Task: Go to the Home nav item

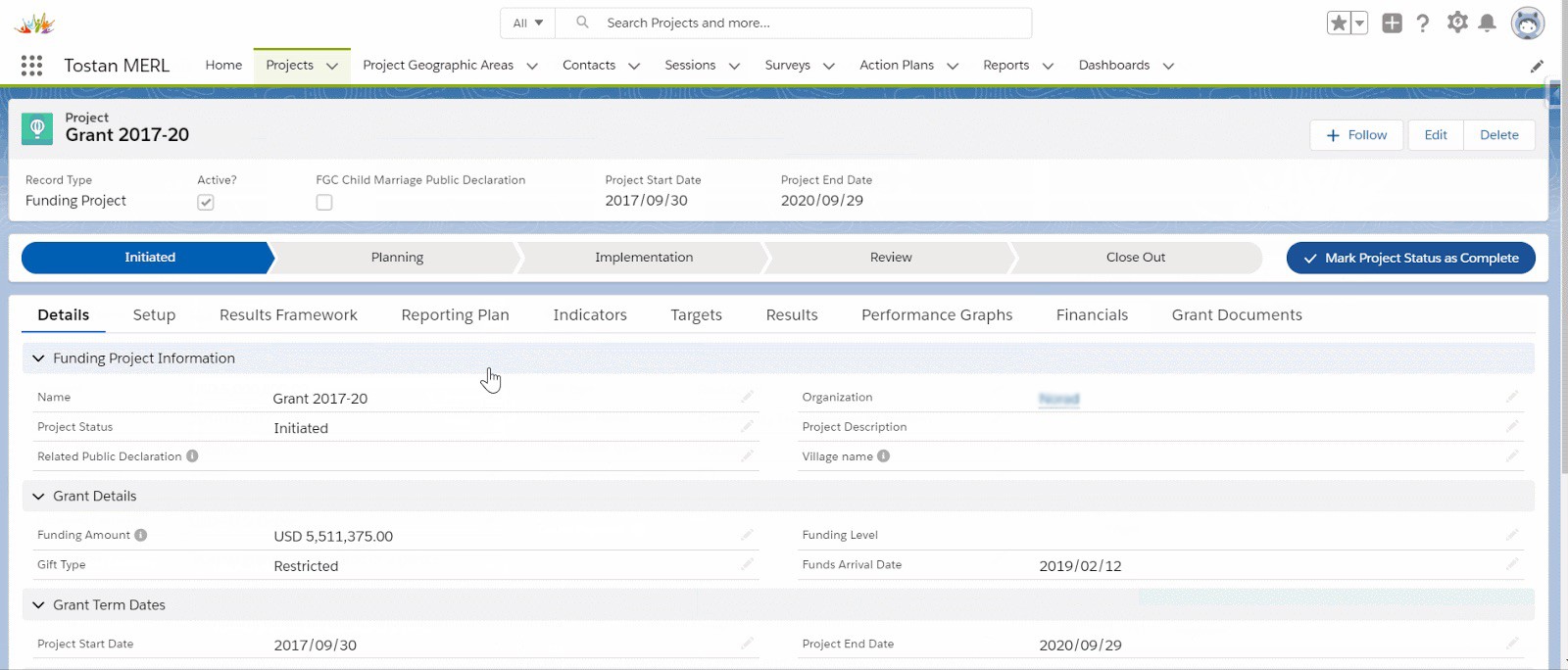Action: [x=223, y=65]
